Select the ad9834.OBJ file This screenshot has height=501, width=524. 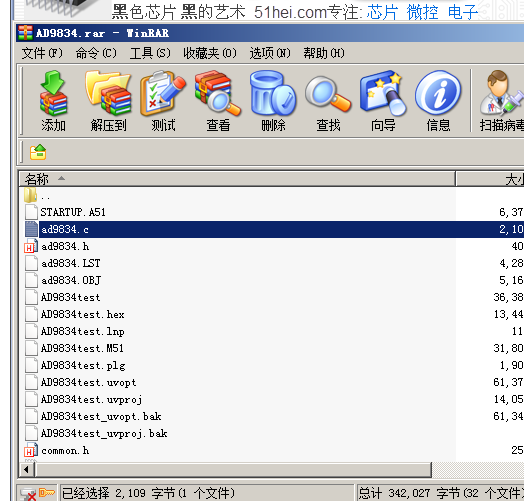coord(71,280)
